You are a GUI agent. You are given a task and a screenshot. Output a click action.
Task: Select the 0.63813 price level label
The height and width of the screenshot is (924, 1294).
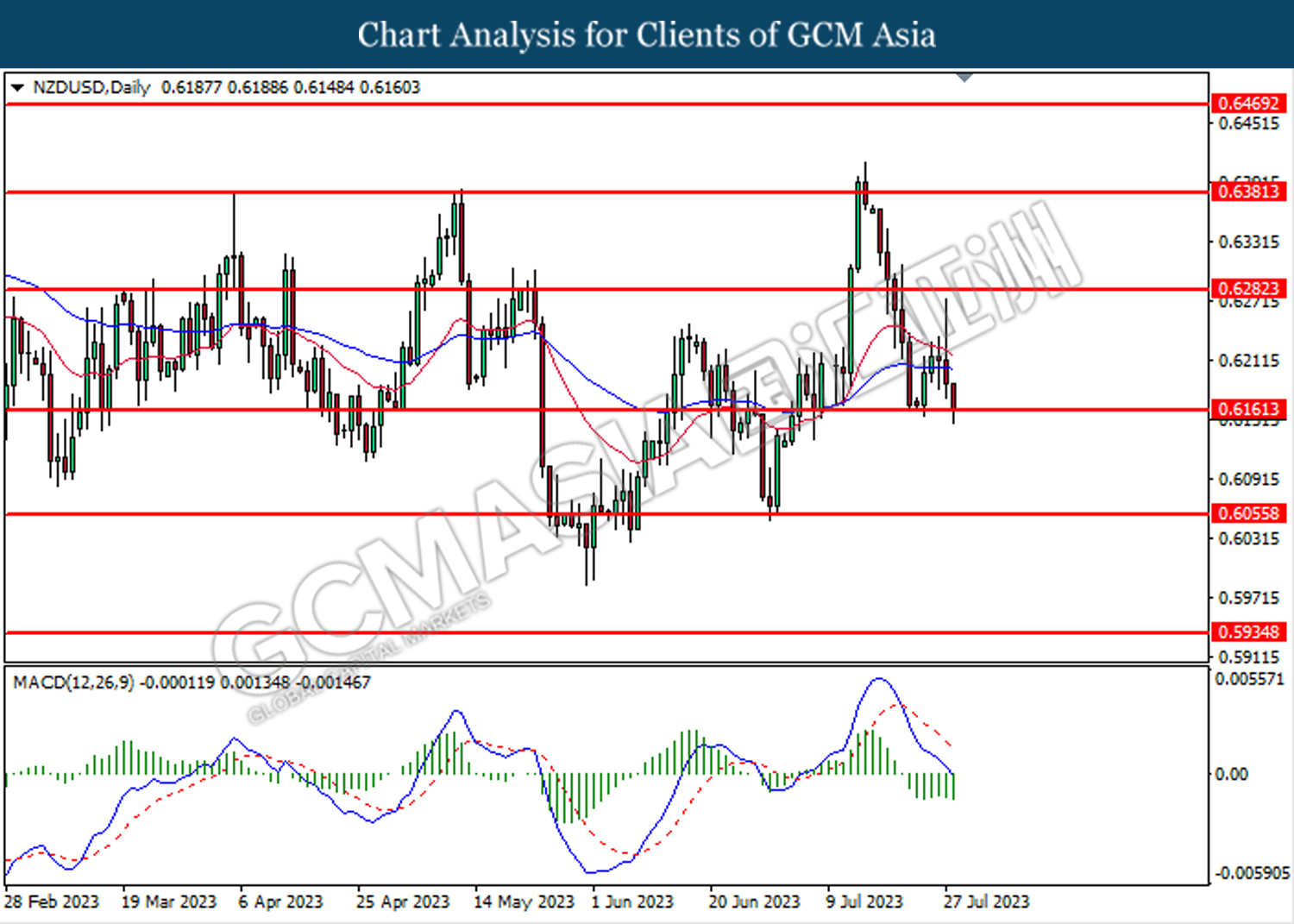click(x=1248, y=192)
